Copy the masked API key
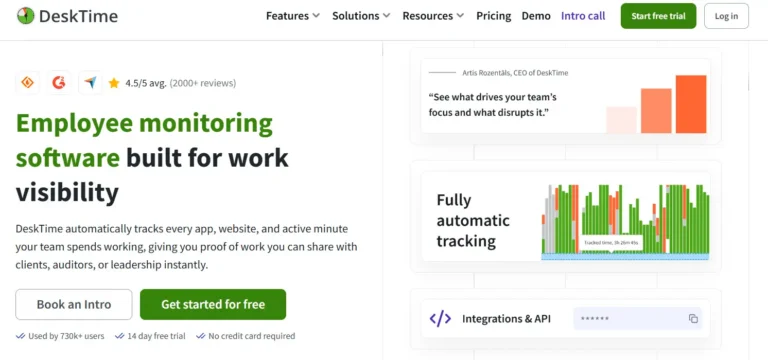This screenshot has width=768, height=360. point(693,319)
